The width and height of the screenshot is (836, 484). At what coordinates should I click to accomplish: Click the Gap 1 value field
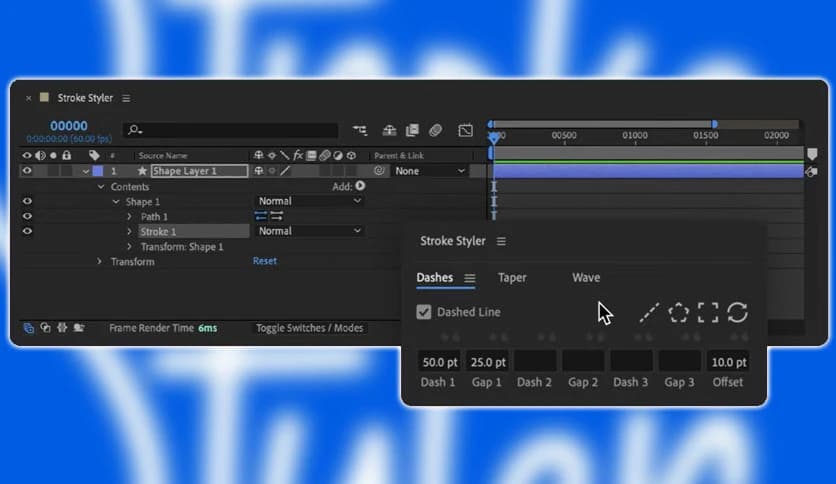[487, 362]
